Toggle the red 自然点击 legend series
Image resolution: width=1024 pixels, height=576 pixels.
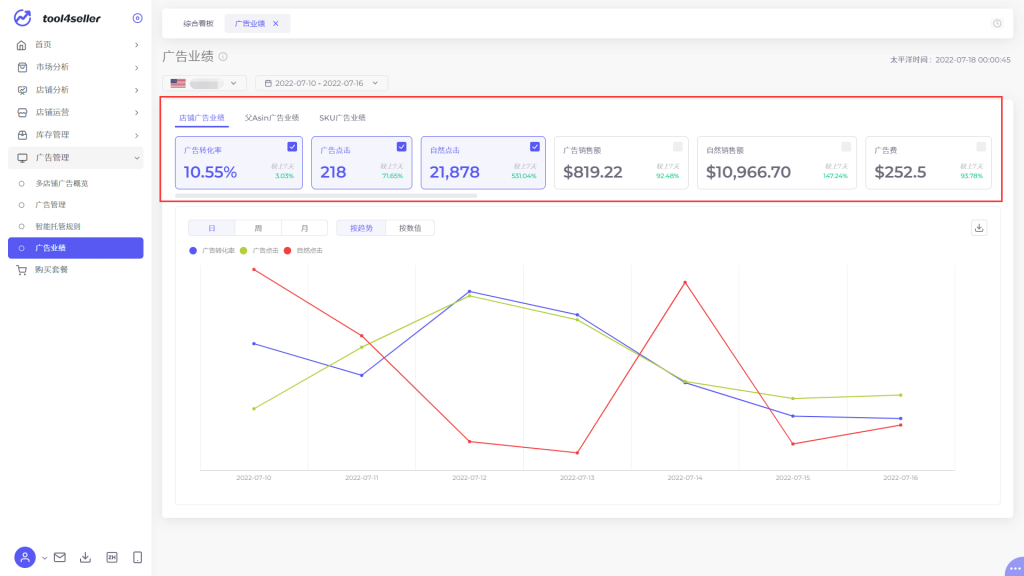pyautogui.click(x=304, y=250)
